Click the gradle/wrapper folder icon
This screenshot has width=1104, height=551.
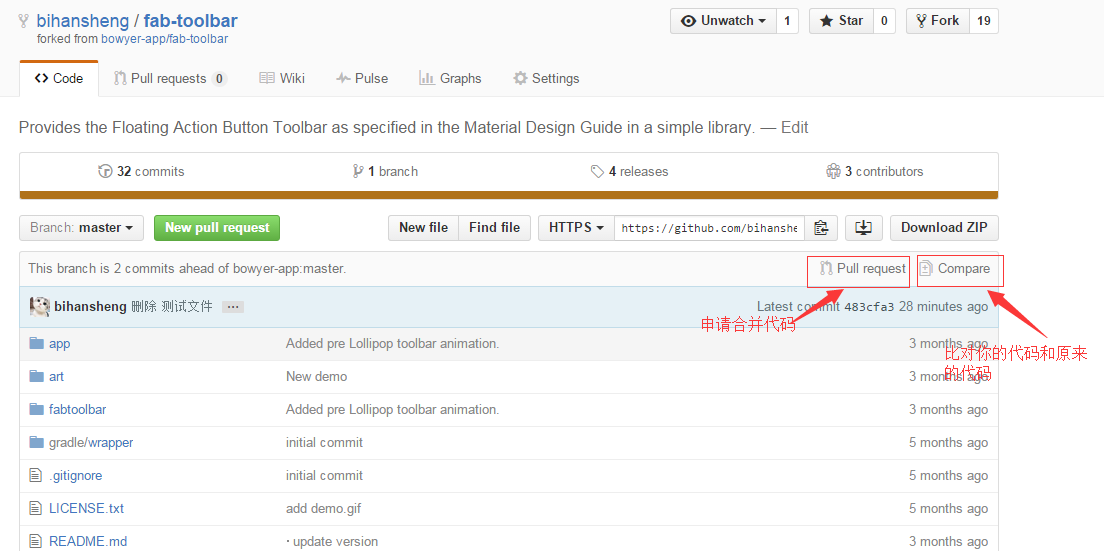pyautogui.click(x=37, y=443)
